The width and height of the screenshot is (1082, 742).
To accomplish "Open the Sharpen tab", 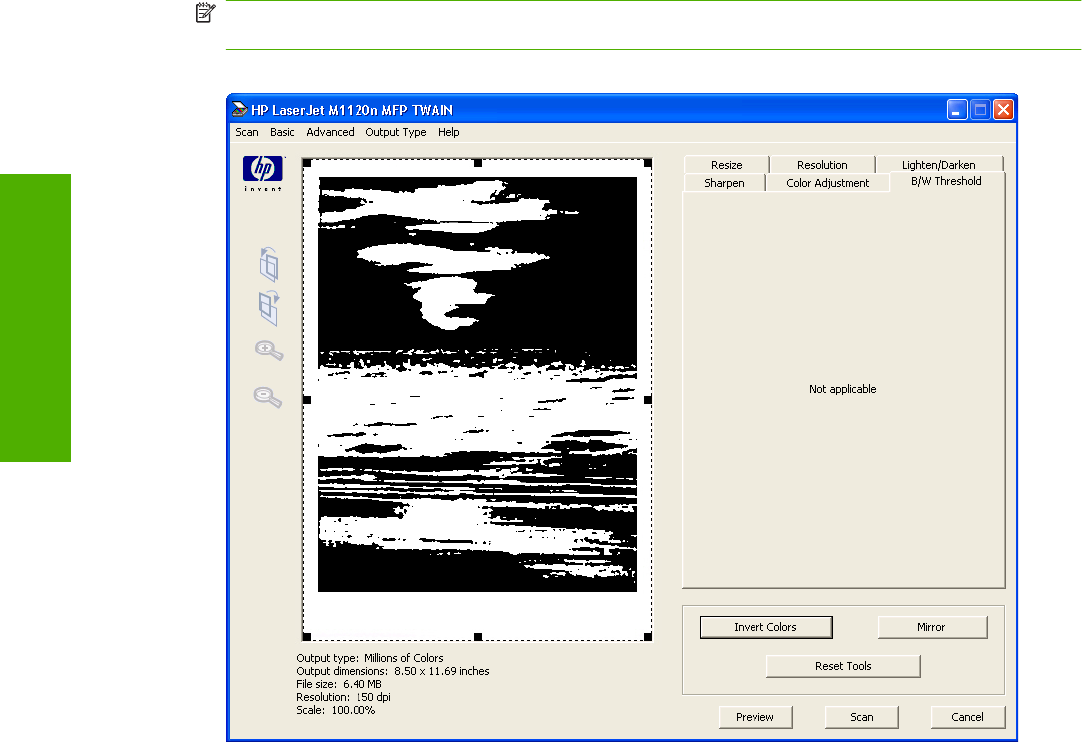I will click(x=724, y=183).
